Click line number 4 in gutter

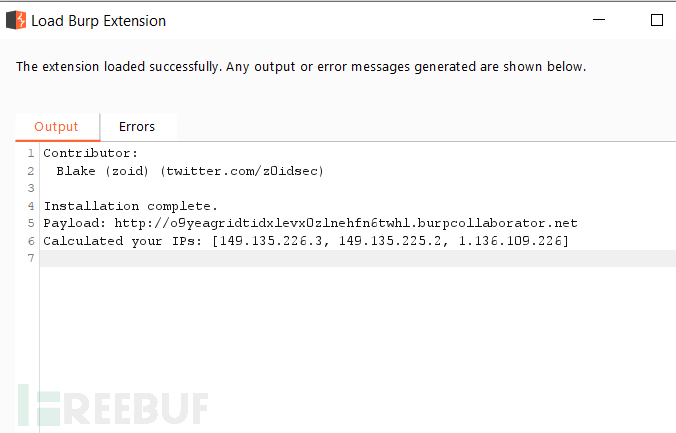click(x=31, y=206)
